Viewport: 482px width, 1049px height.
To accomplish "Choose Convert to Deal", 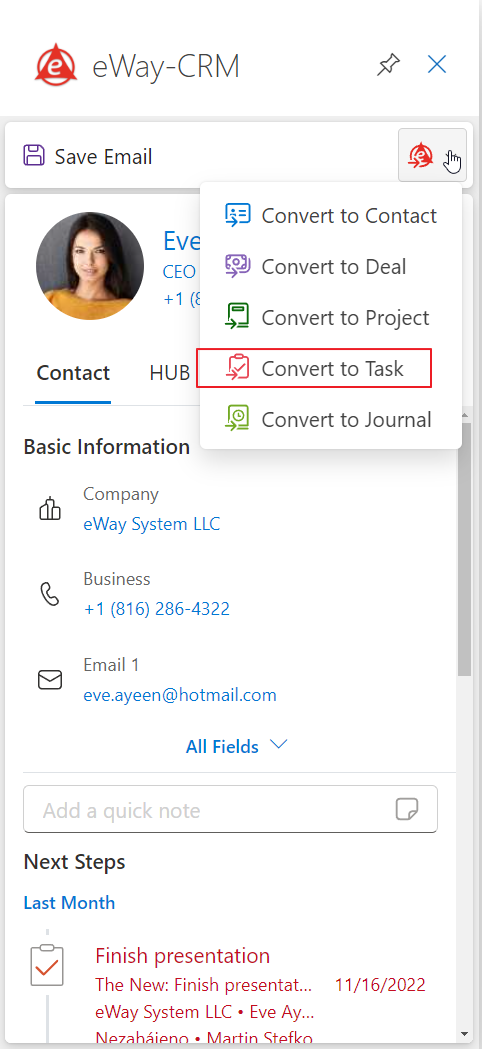I will pos(331,267).
